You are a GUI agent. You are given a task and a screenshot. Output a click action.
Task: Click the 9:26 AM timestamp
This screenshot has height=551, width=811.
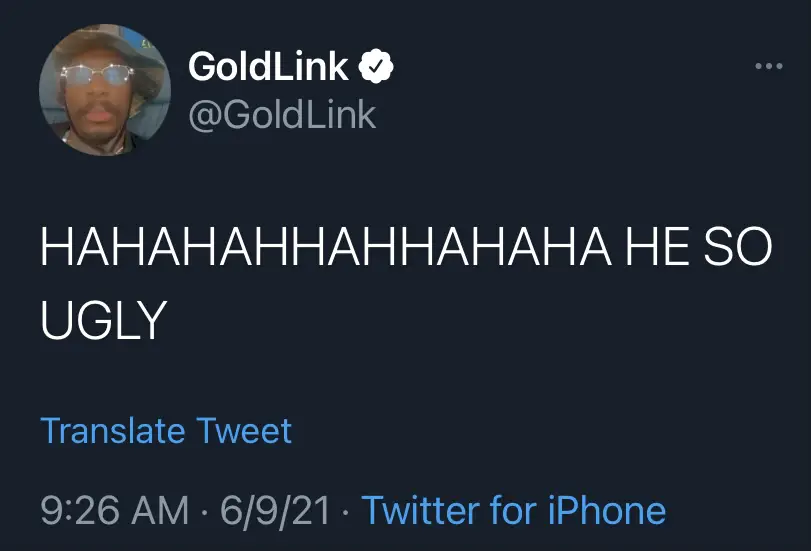click(x=114, y=510)
